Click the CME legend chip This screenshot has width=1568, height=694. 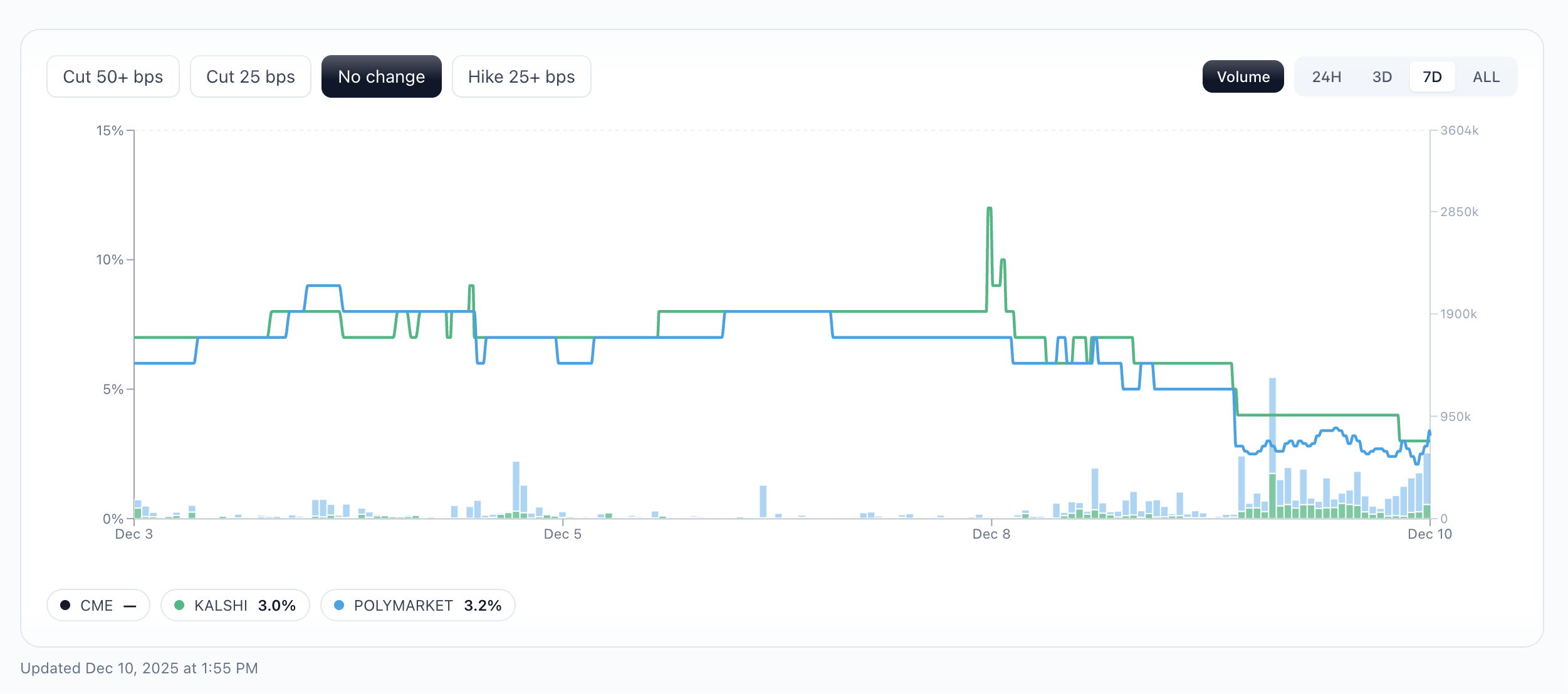(x=97, y=605)
